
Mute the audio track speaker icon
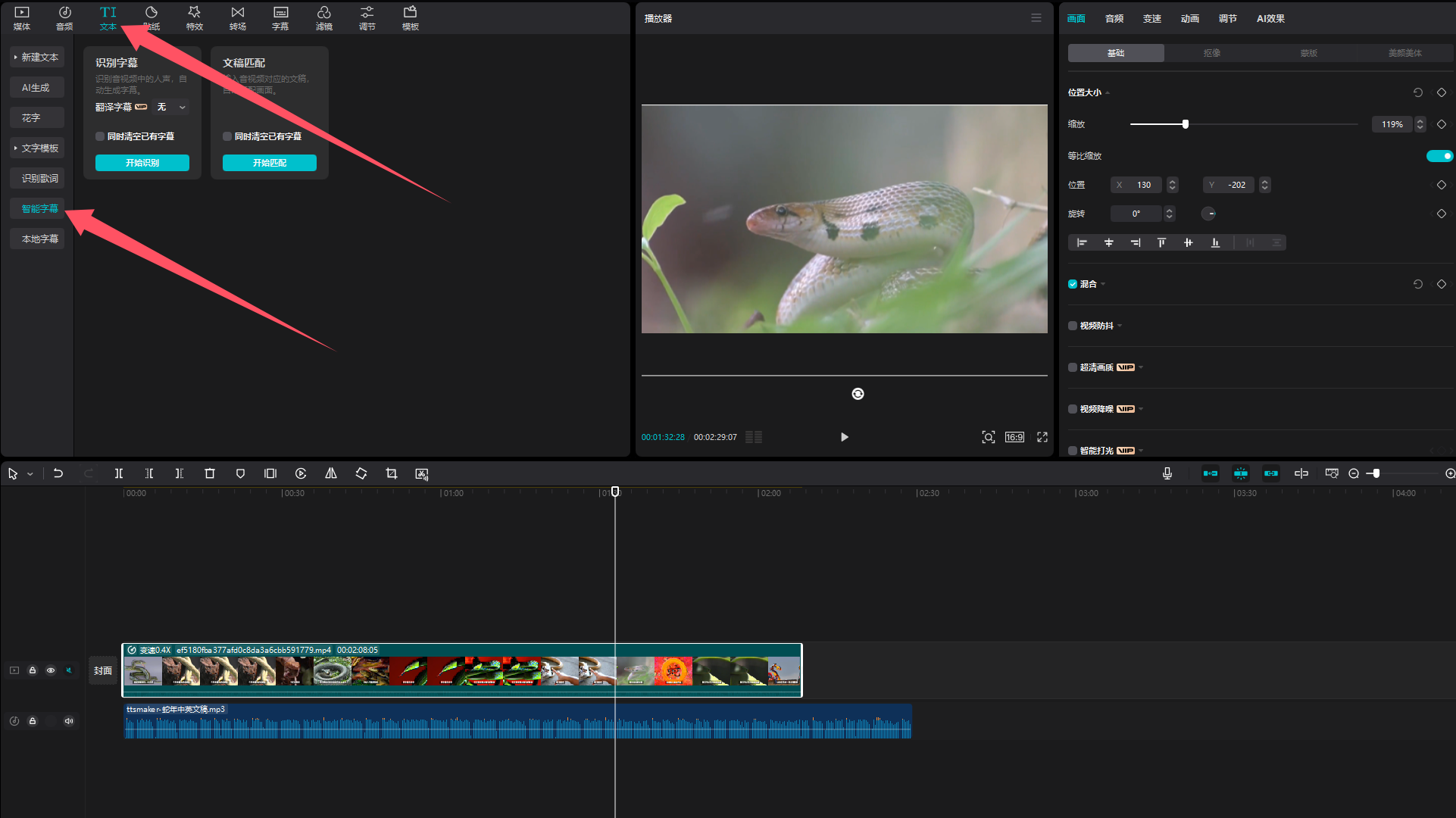point(69,721)
